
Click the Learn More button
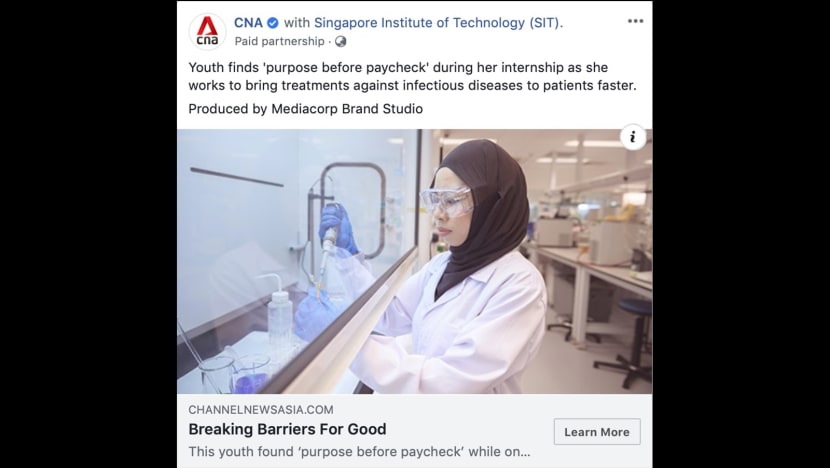pyautogui.click(x=597, y=432)
